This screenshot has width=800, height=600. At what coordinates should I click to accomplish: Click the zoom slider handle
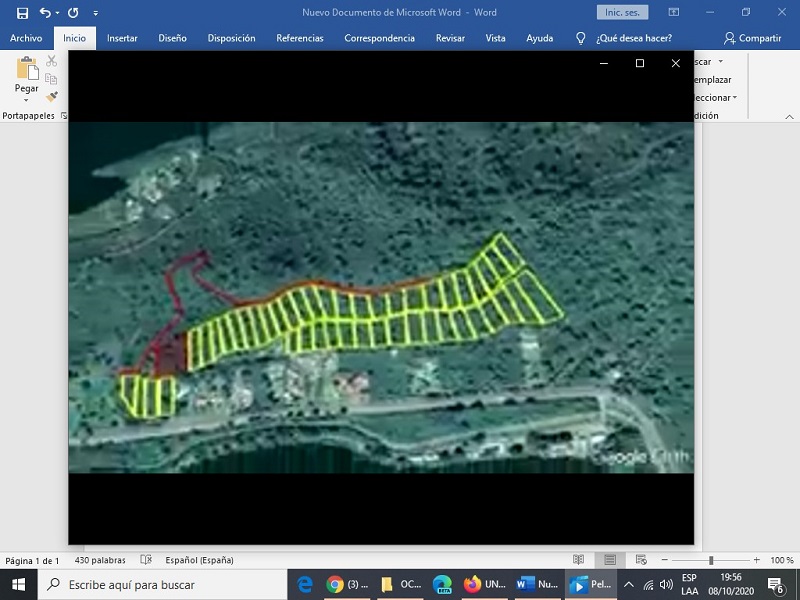(x=711, y=560)
